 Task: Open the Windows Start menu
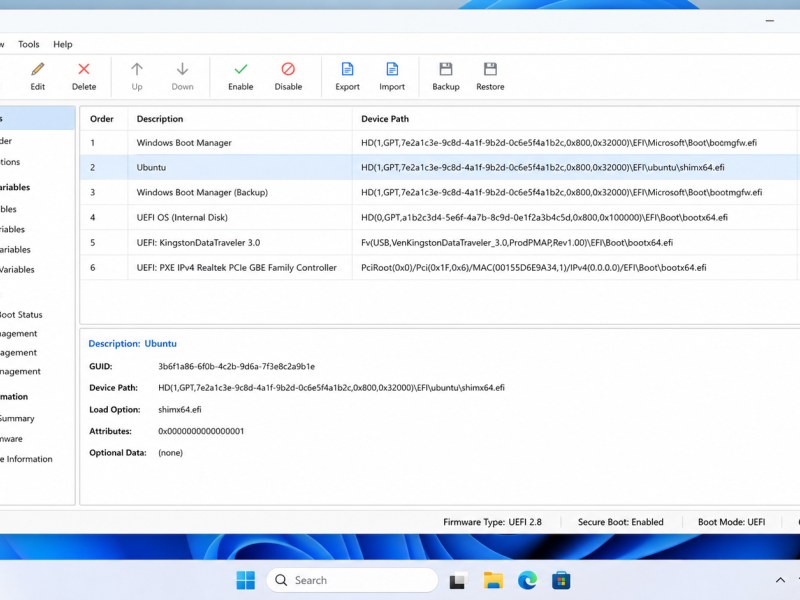click(x=246, y=580)
